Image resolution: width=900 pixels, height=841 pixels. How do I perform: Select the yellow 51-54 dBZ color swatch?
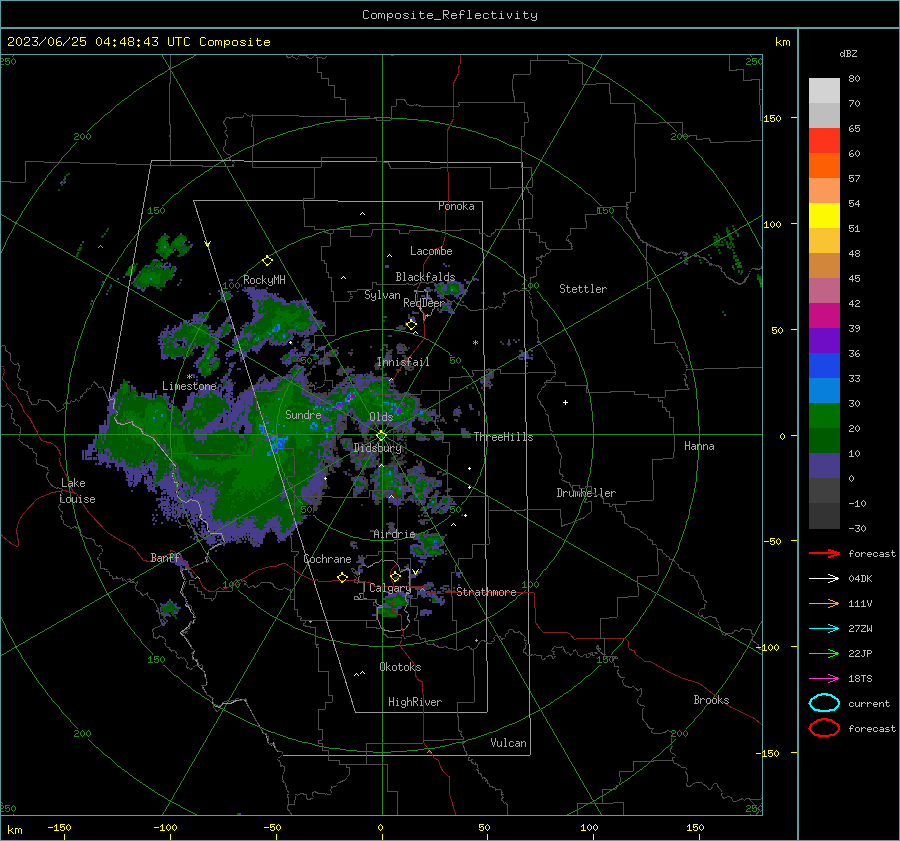[x=824, y=215]
